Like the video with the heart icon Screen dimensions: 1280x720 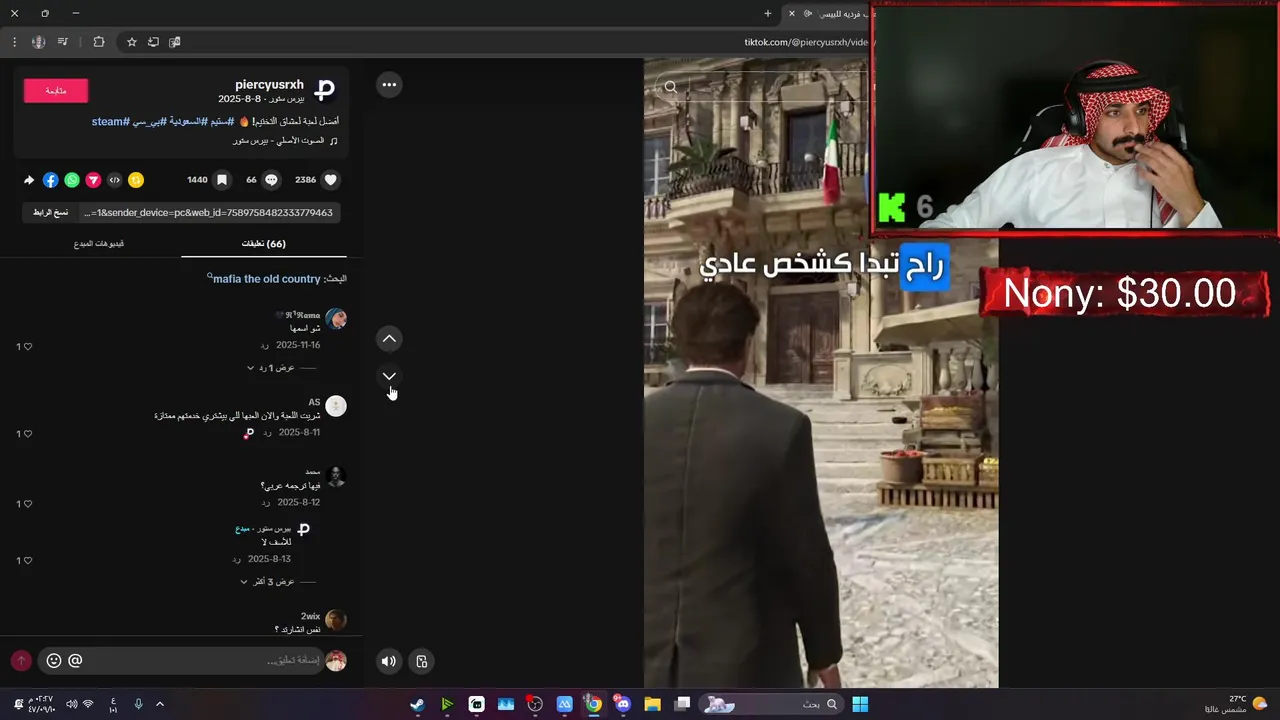pos(331,180)
